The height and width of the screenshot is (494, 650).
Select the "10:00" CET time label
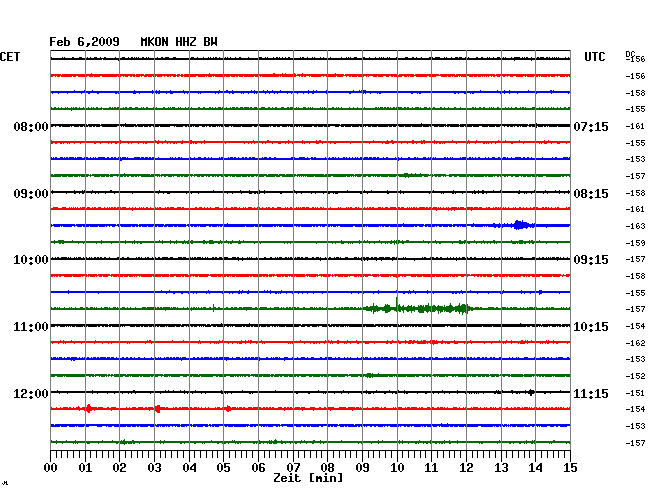pyautogui.click(x=31, y=260)
